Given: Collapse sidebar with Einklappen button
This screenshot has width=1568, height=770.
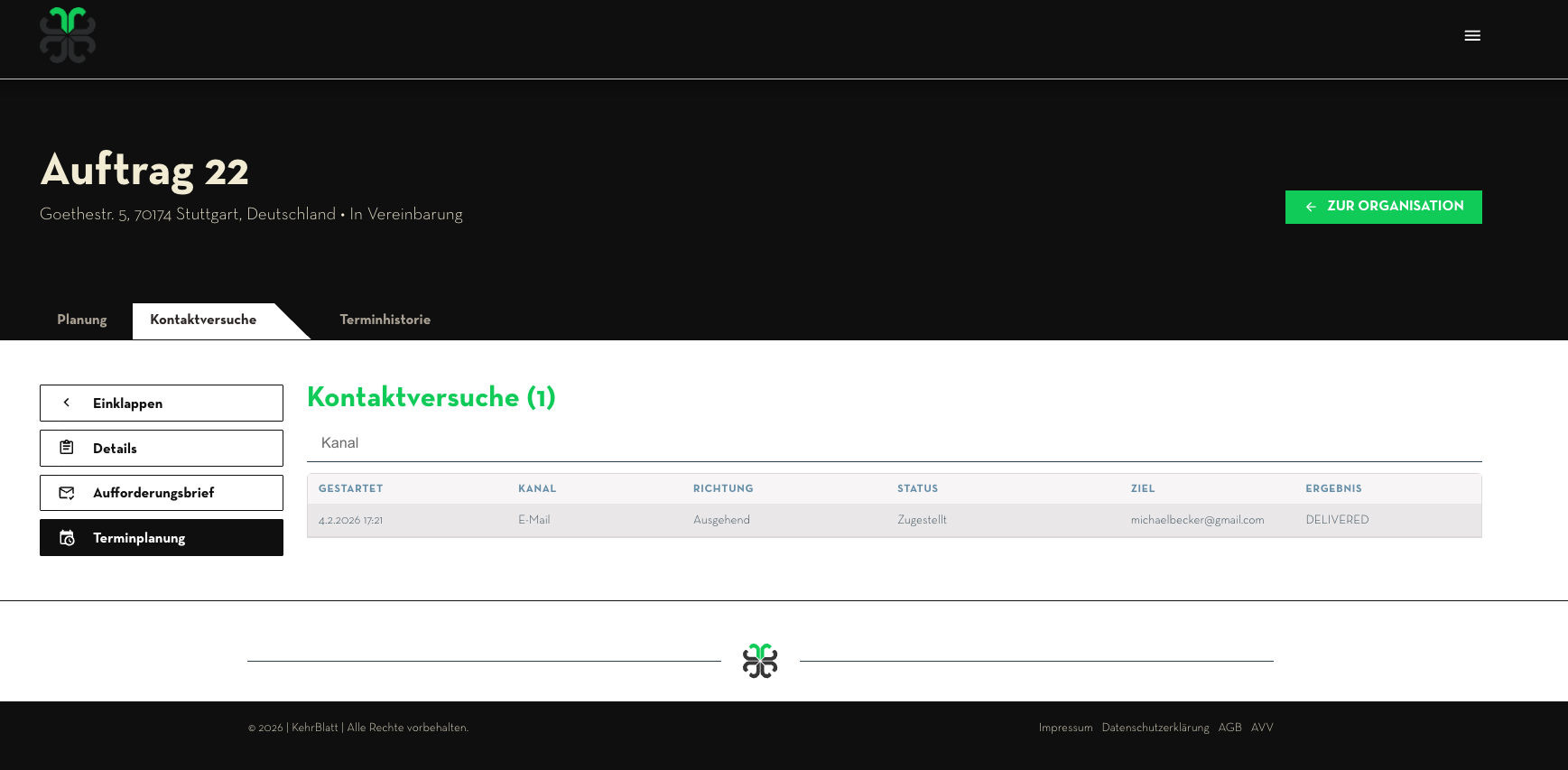Looking at the screenshot, I should coord(162,404).
